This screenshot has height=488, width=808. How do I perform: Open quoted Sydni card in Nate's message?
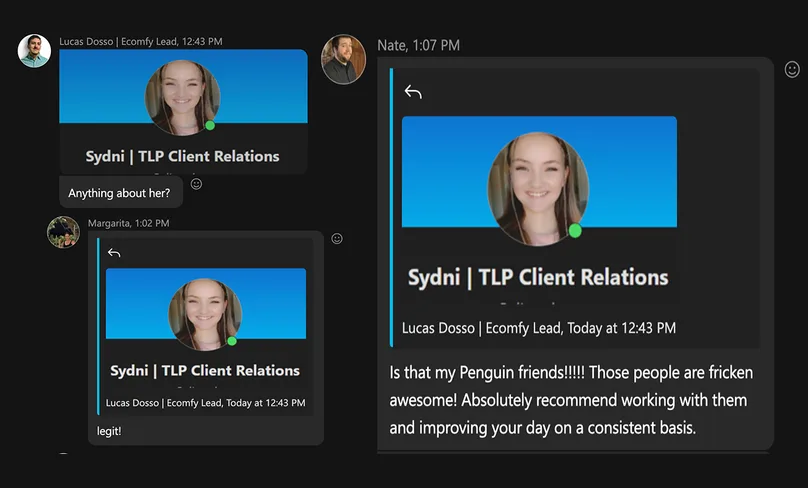pos(539,208)
